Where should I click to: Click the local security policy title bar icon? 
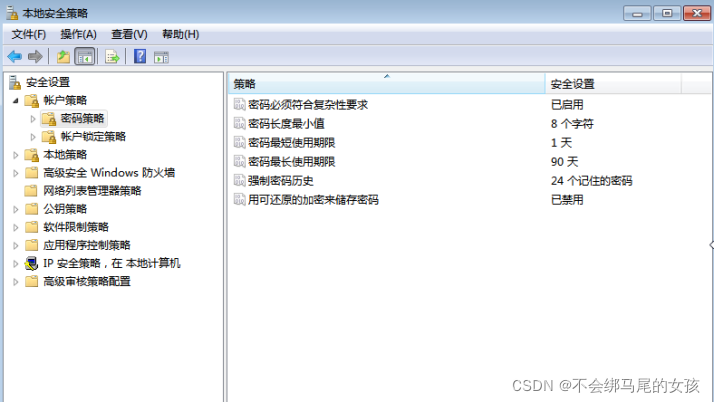[x=12, y=13]
